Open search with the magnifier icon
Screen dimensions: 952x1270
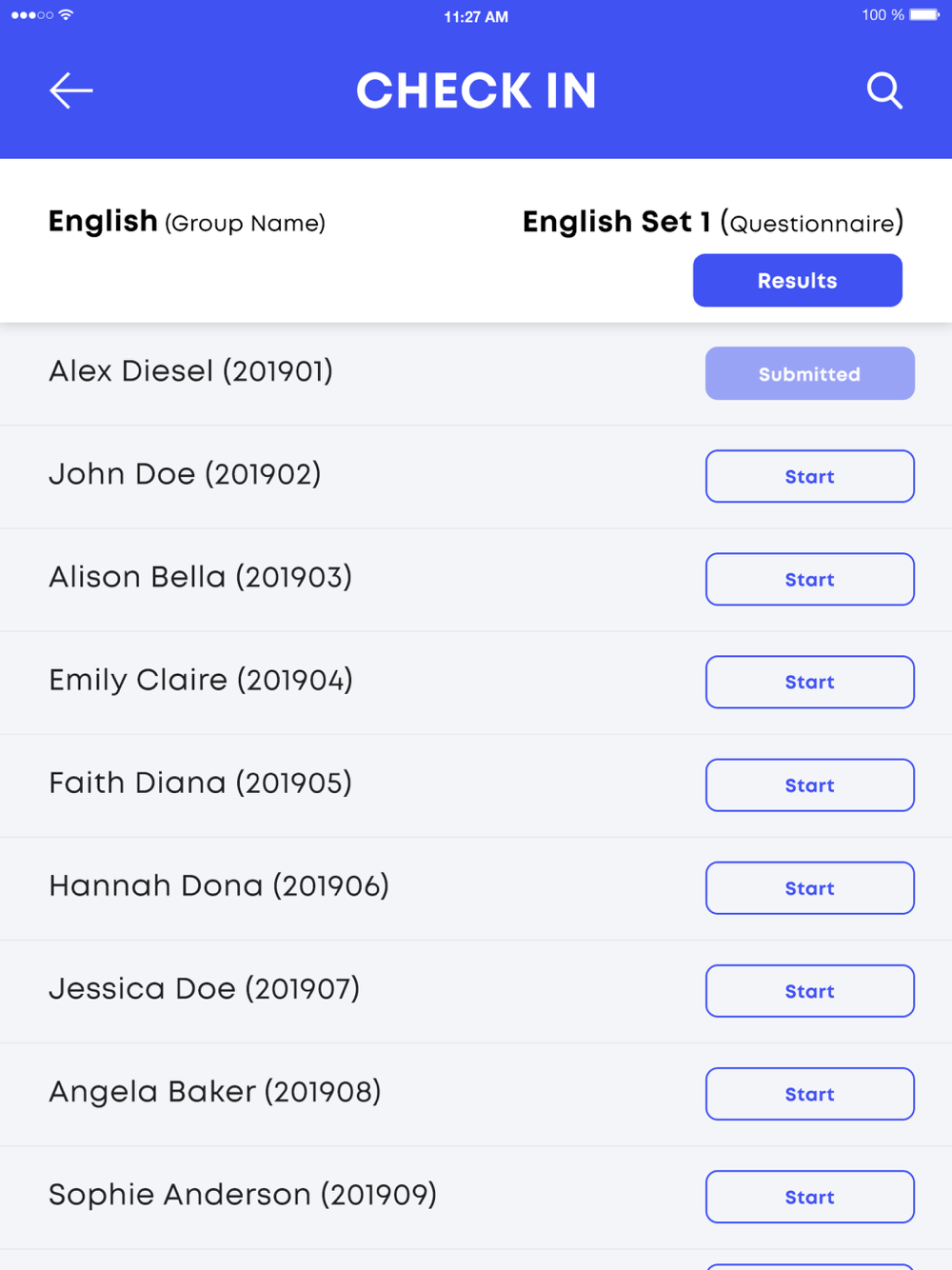884,91
